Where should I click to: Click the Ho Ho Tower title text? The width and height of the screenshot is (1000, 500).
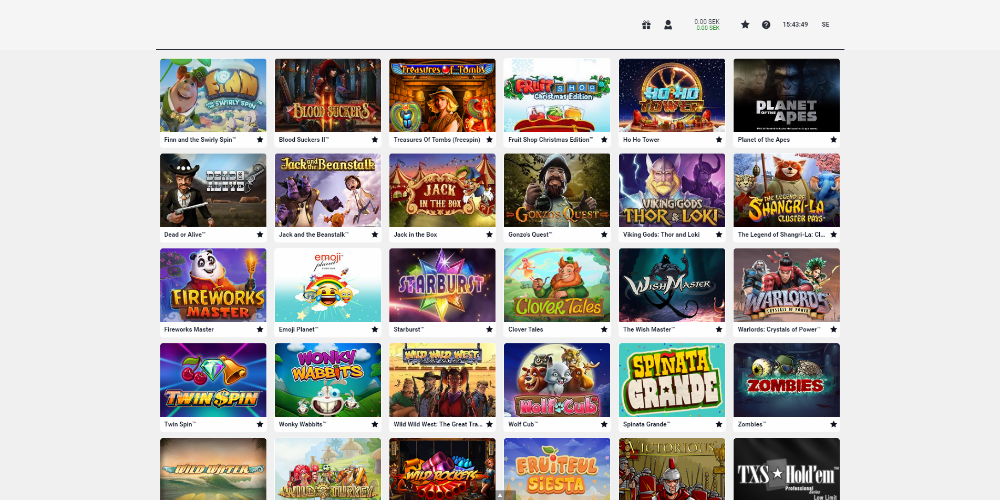[641, 140]
